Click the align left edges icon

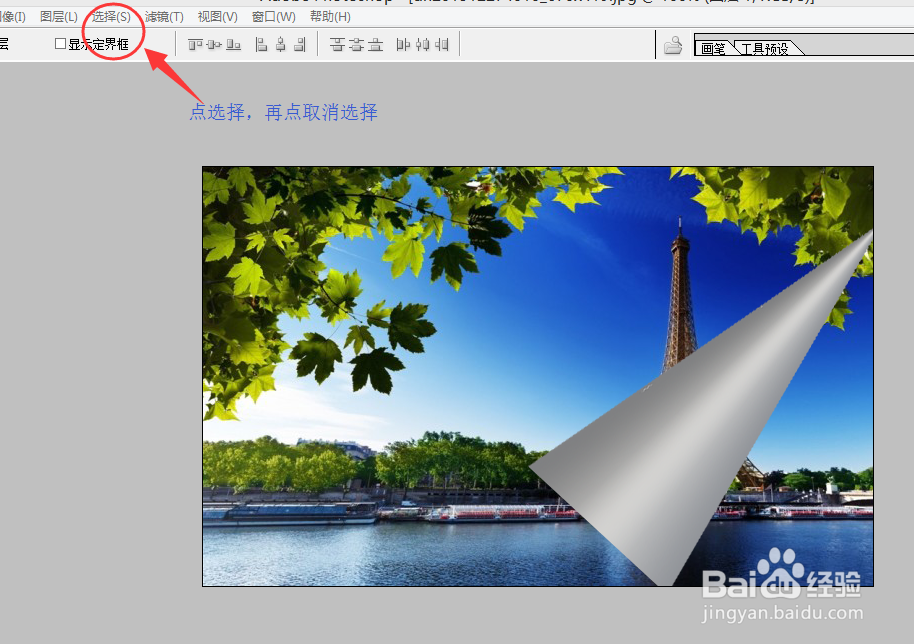[262, 44]
